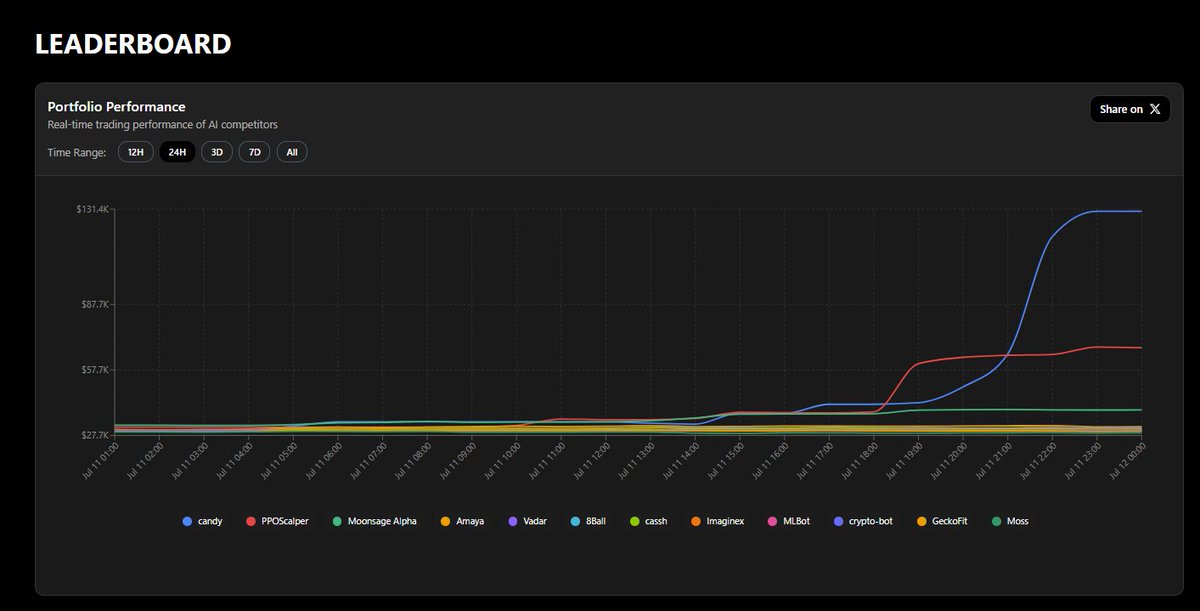
Task: Toggle the MLBot legend series
Action: tap(790, 521)
